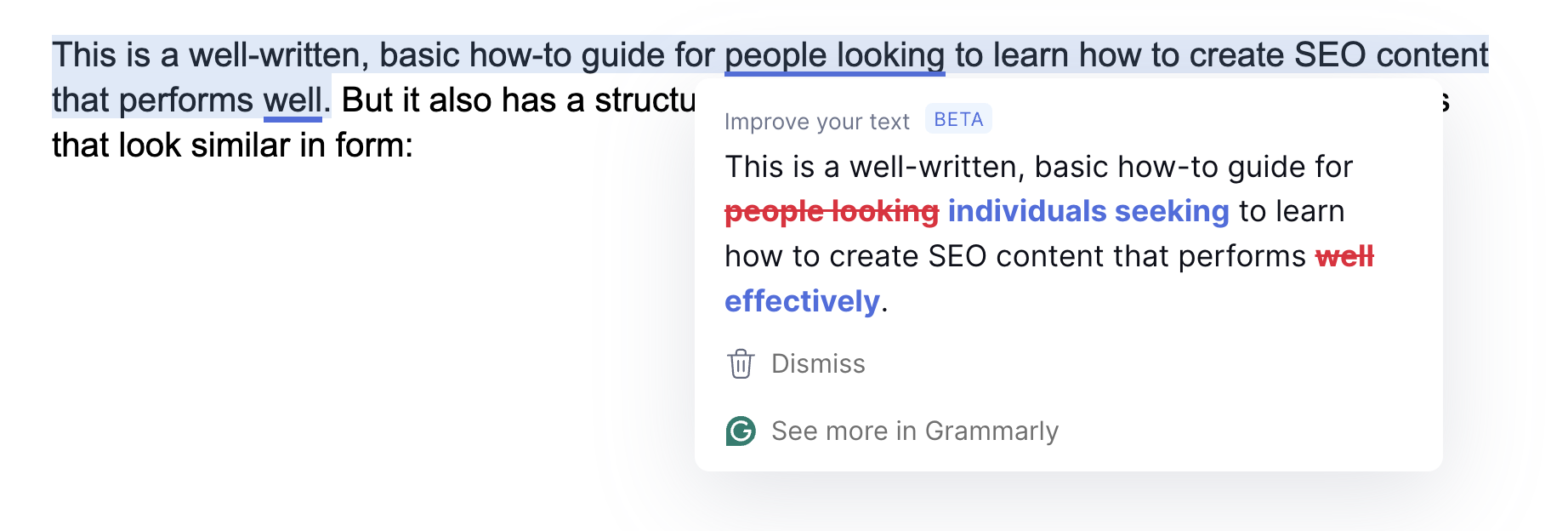Viewport: 1568px width, 531px height.
Task: Click 'that performs' in document text
Action: pyautogui.click(x=152, y=101)
